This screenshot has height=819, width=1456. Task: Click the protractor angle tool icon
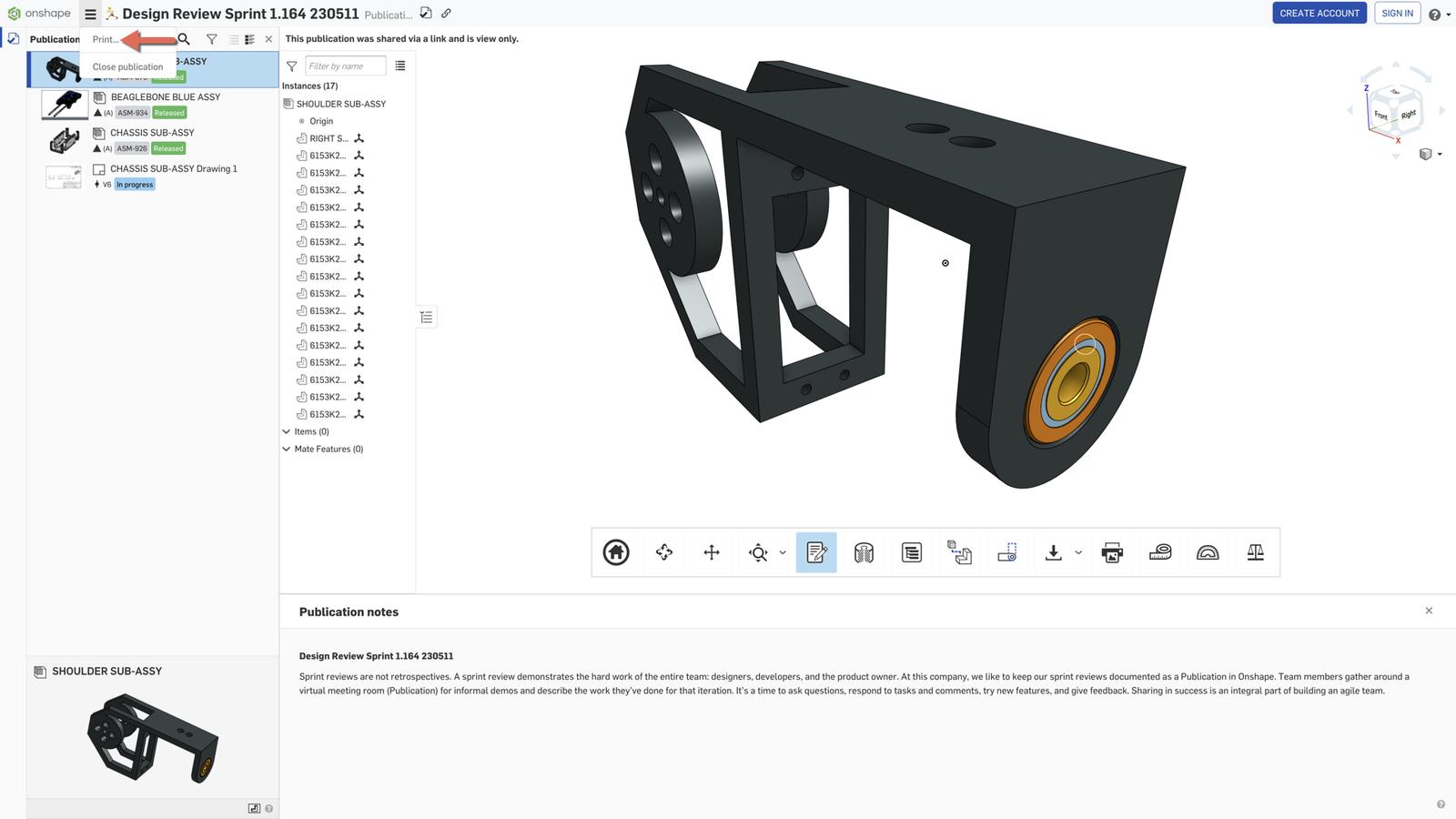click(1208, 552)
